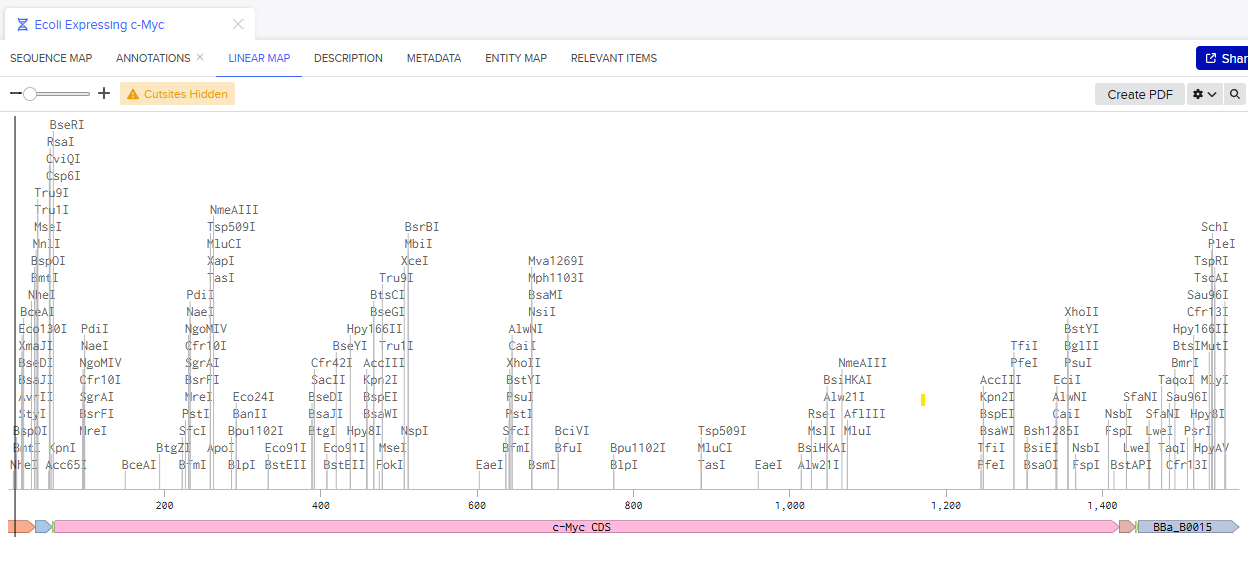Viewport: 1248px width, 565px height.
Task: Open the Description tab
Action: point(348,58)
